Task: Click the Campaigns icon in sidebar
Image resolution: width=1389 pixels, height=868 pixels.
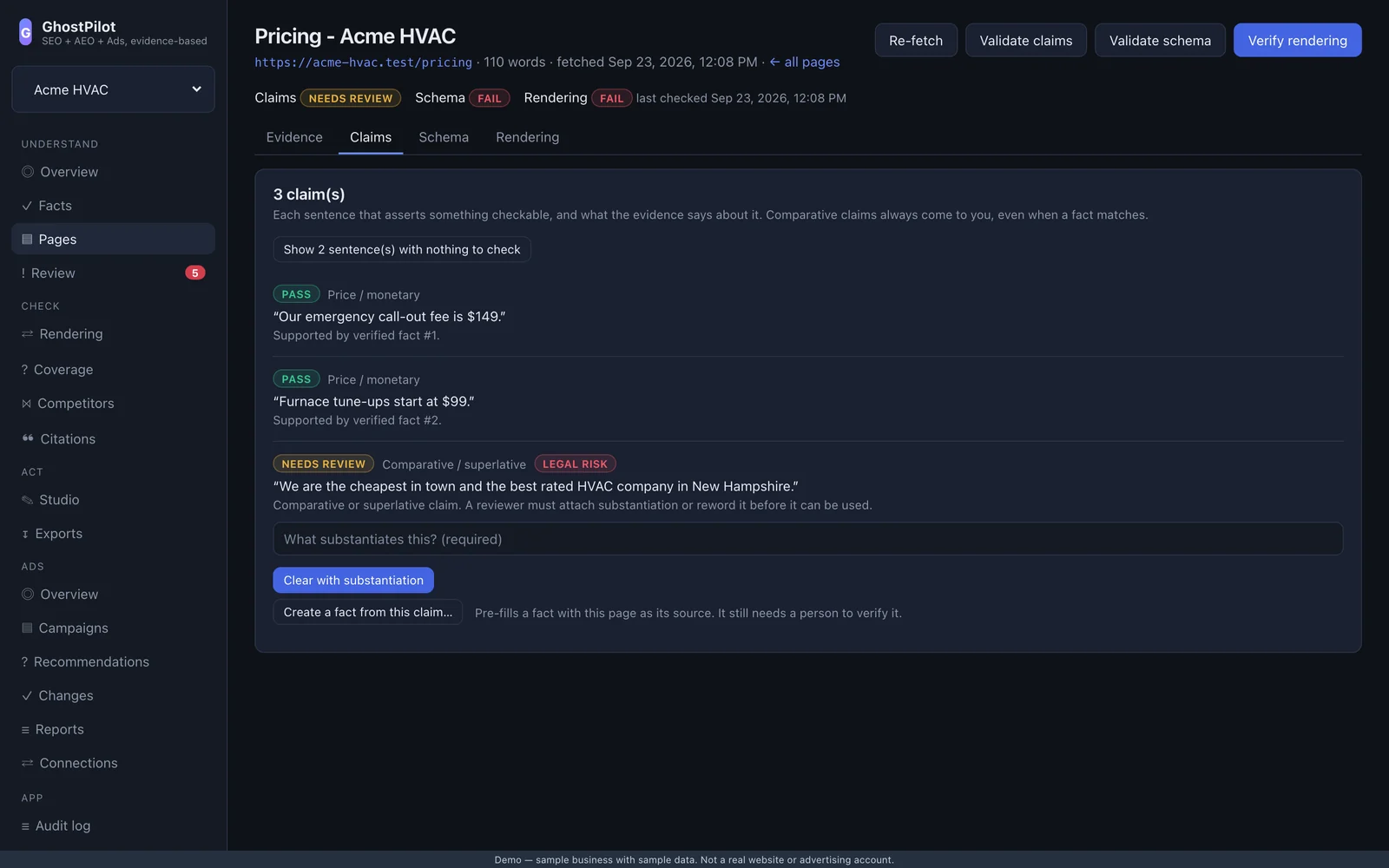Action: [27, 628]
